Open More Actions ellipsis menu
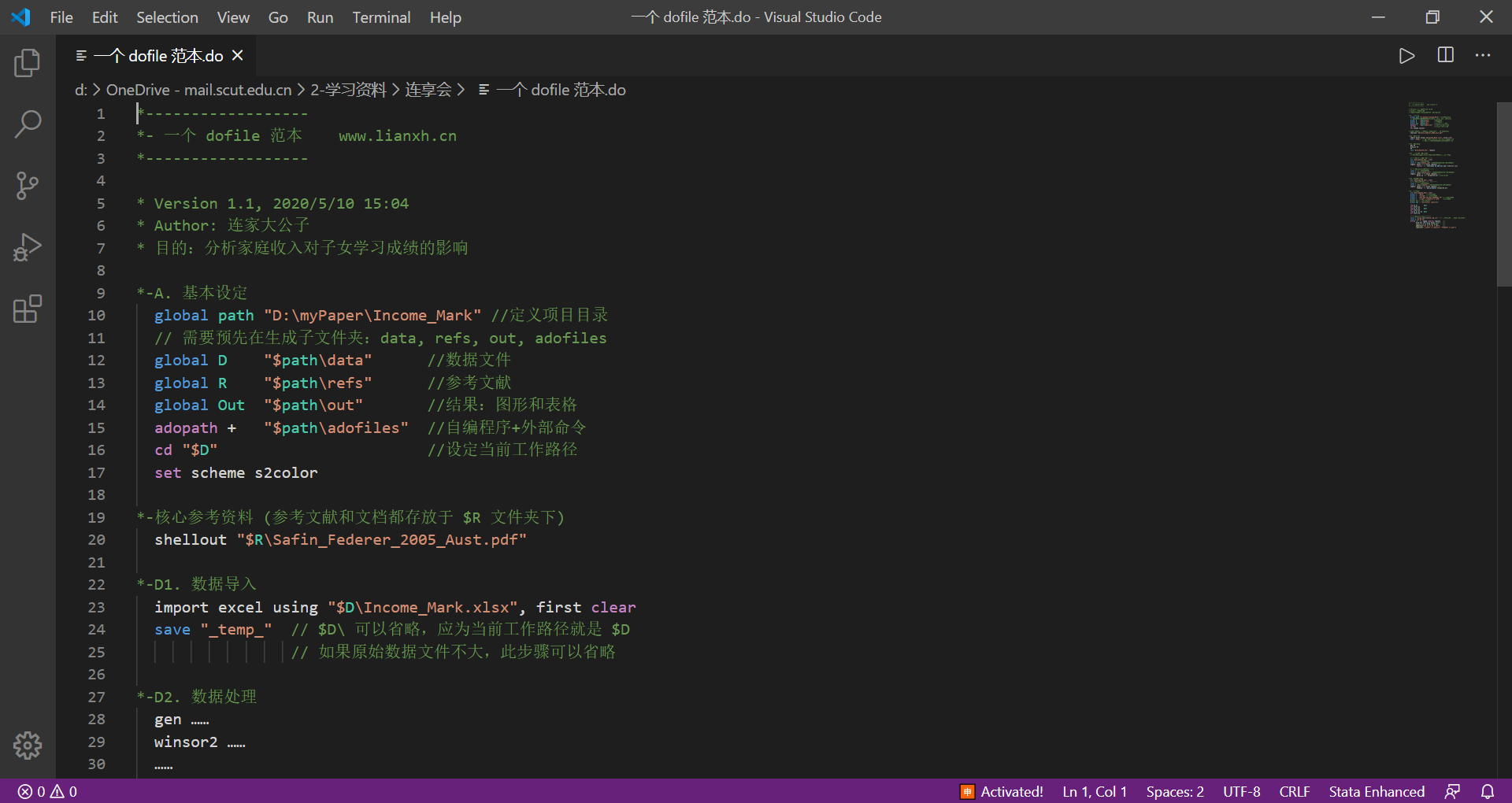Image resolution: width=1512 pixels, height=803 pixels. [x=1484, y=55]
